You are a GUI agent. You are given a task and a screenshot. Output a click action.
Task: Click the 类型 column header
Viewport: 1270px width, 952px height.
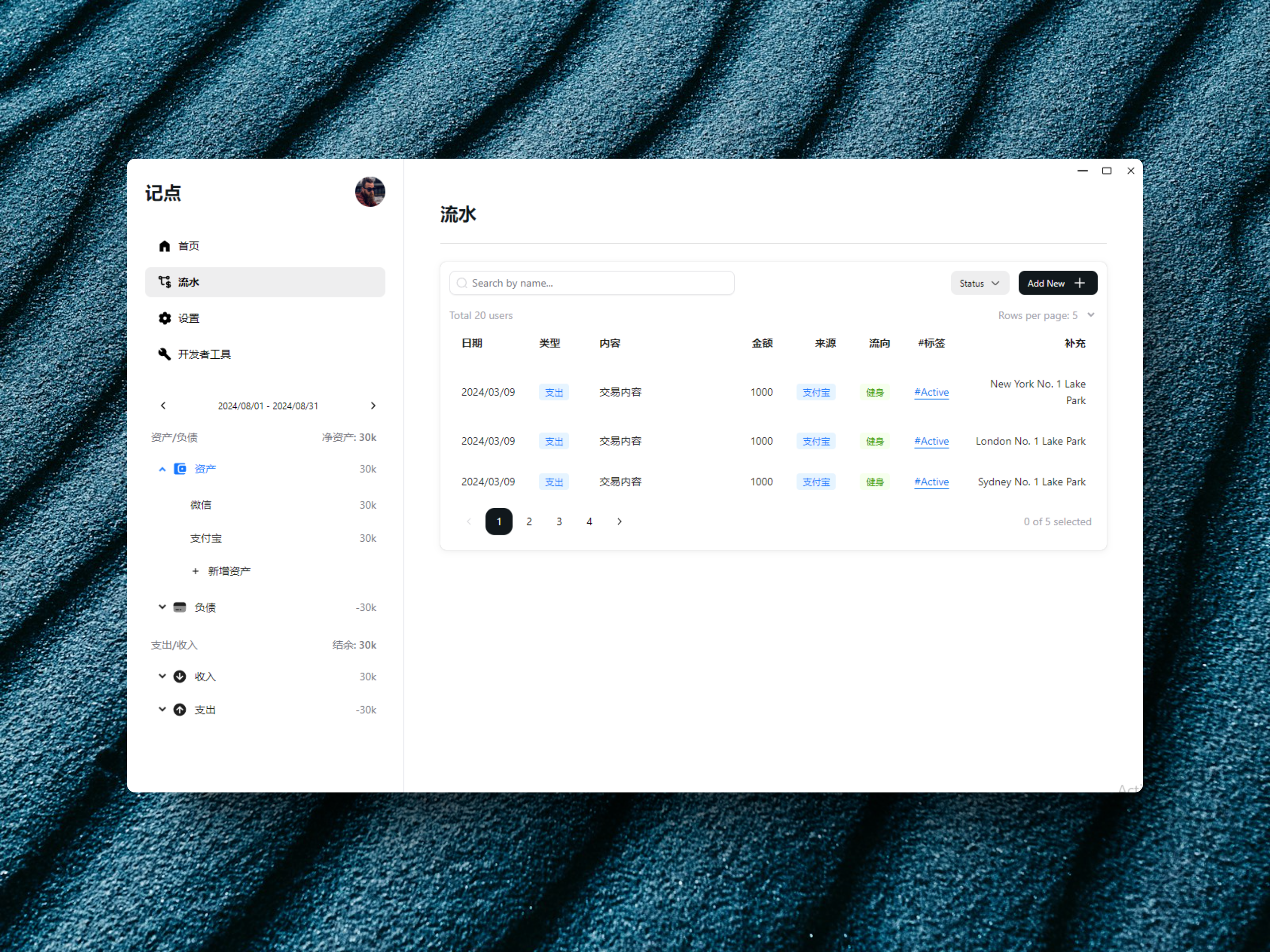coord(549,343)
